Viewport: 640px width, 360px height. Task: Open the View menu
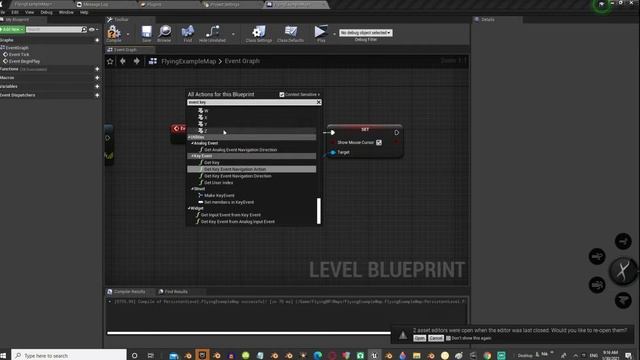coord(30,12)
